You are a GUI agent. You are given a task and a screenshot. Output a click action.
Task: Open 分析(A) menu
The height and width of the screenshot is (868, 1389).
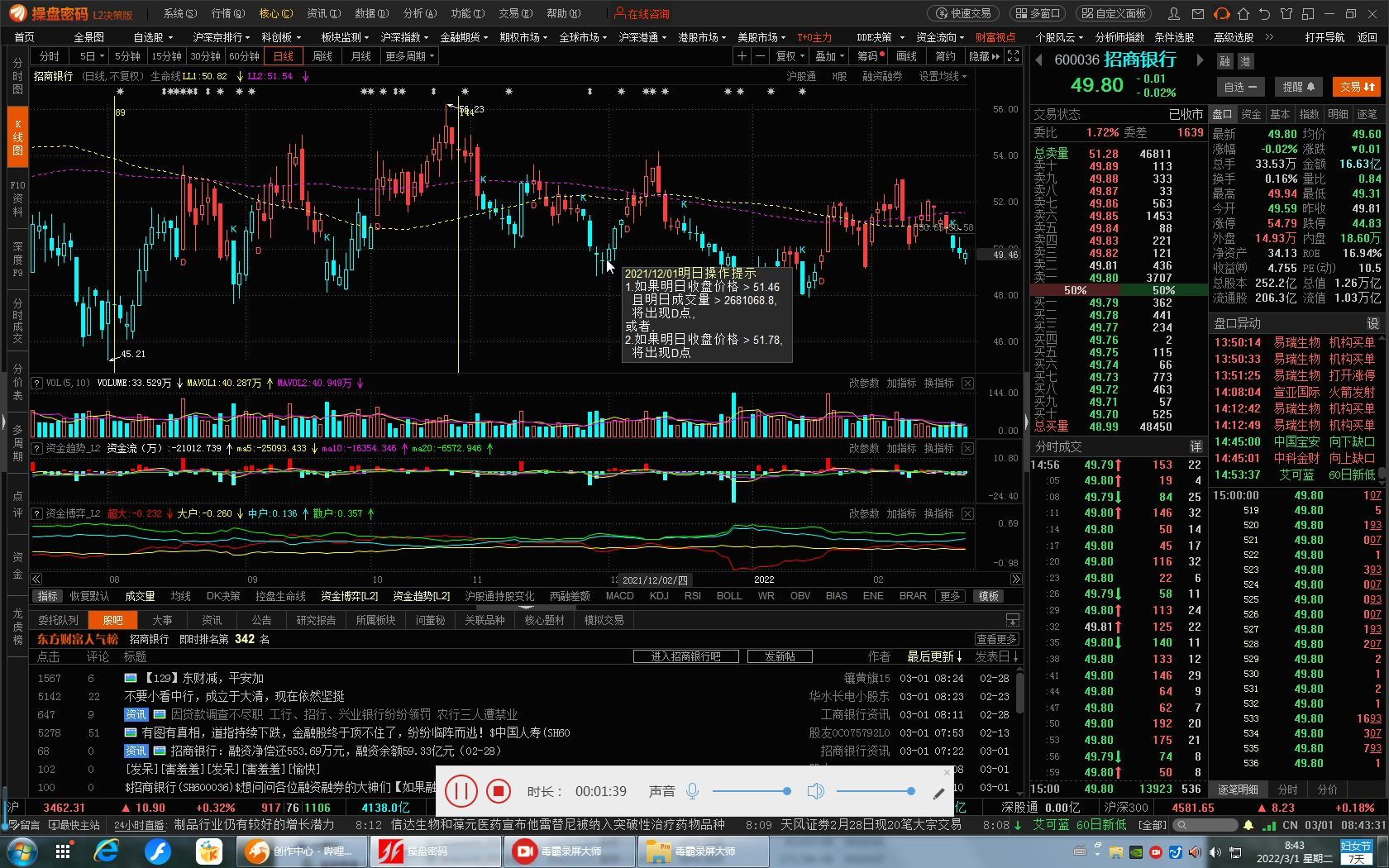tap(419, 13)
